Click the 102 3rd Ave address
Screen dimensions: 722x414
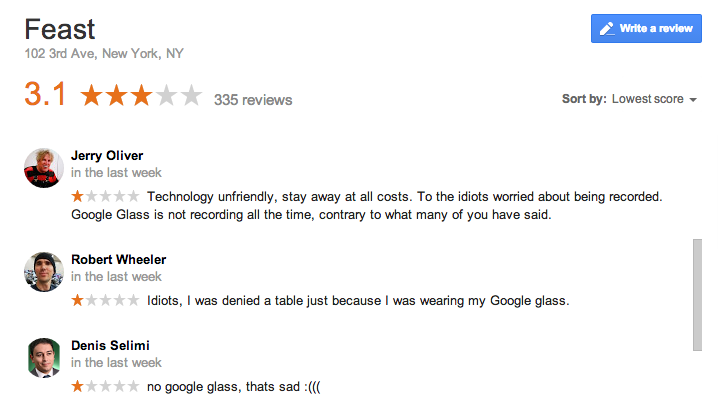point(104,54)
